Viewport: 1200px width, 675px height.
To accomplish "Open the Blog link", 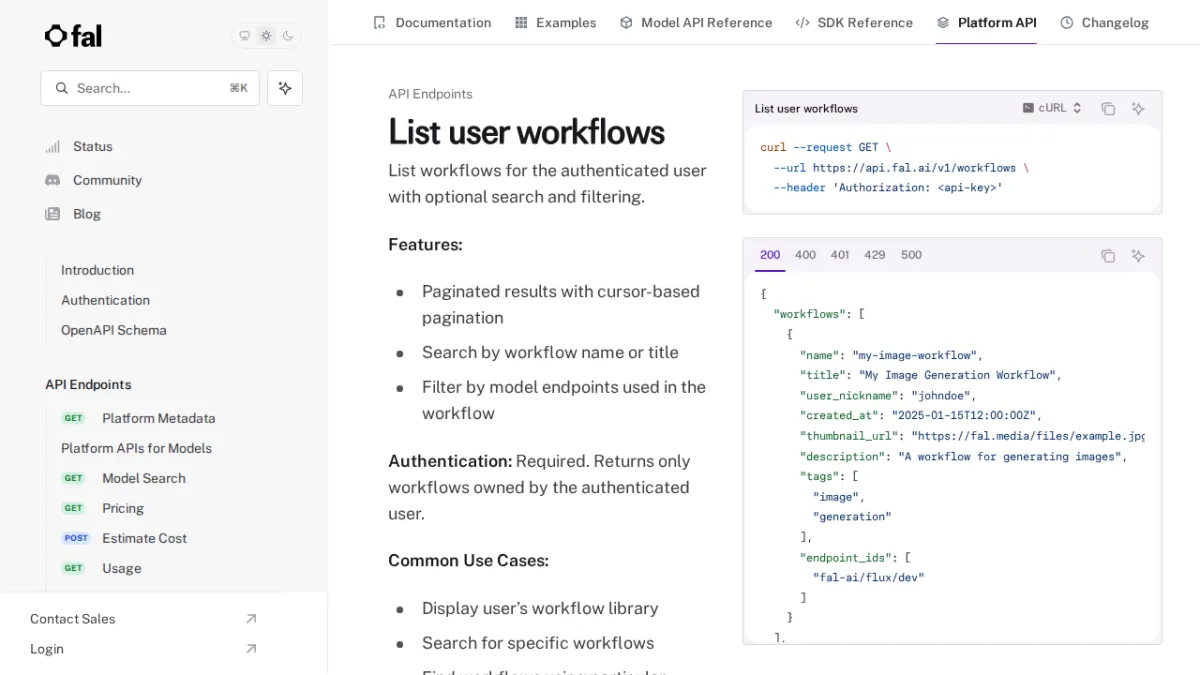I will [x=87, y=214].
